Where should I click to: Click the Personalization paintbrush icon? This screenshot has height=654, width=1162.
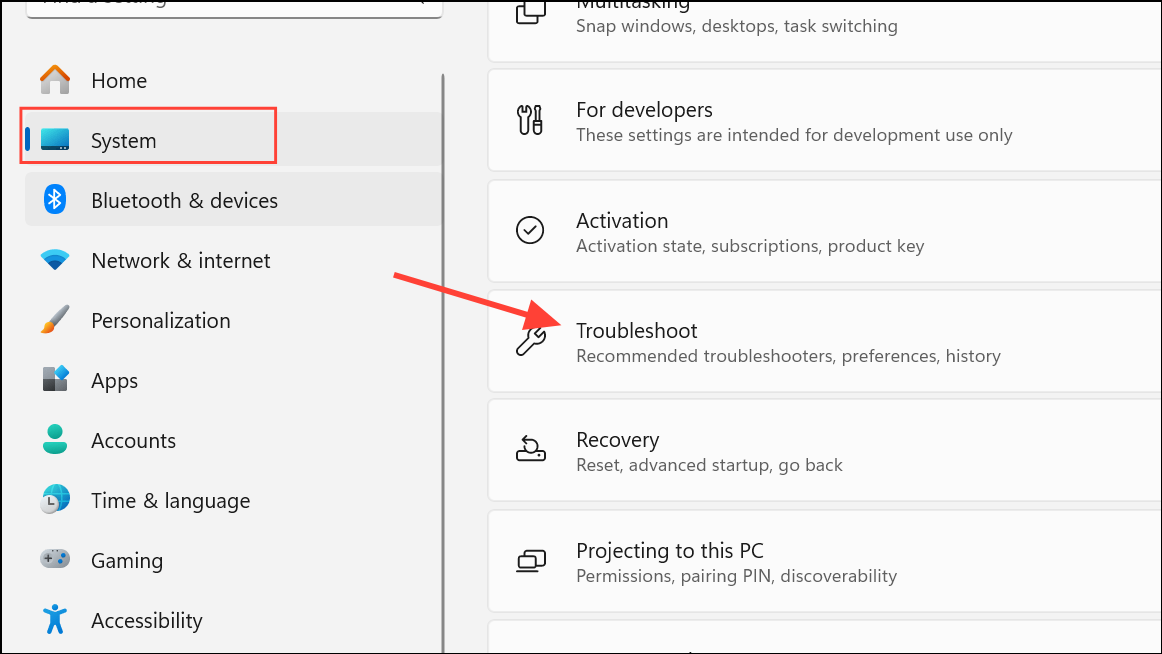[x=55, y=320]
